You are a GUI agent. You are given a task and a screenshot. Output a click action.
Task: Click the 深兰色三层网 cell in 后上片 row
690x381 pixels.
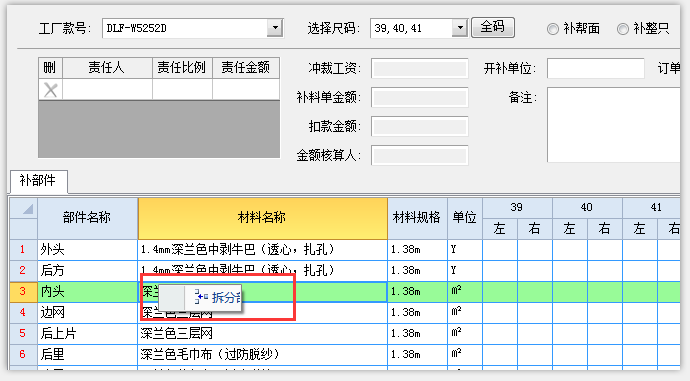pyautogui.click(x=263, y=333)
